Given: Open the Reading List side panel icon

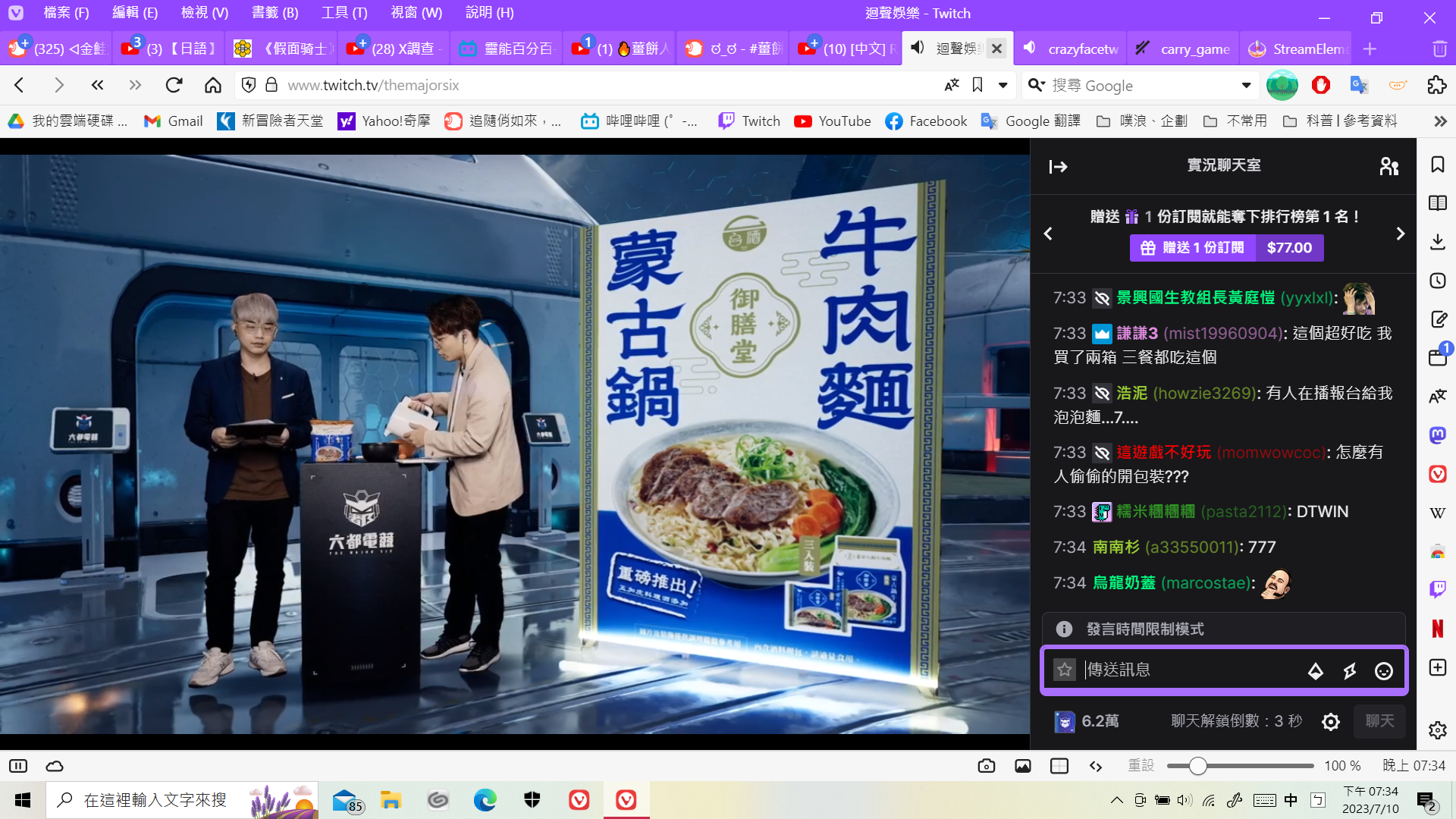Looking at the screenshot, I should (x=1438, y=203).
